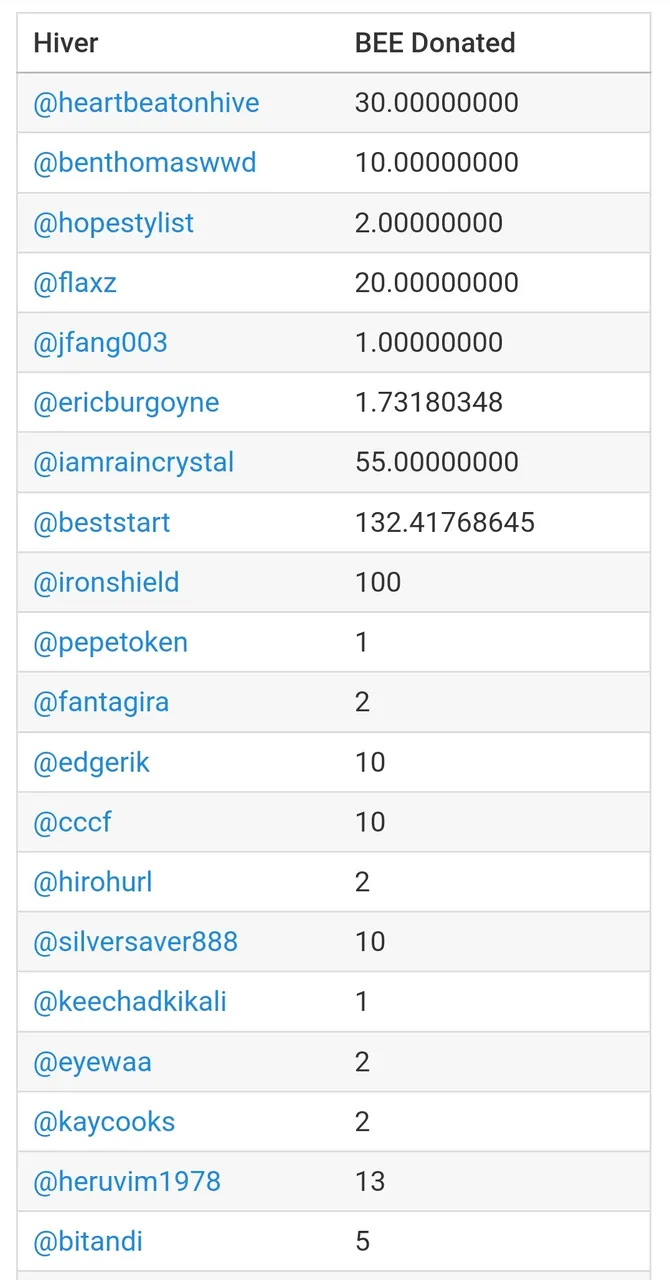The height and width of the screenshot is (1280, 670).
Task: Visit the @hopestylist user link
Action: click(114, 223)
